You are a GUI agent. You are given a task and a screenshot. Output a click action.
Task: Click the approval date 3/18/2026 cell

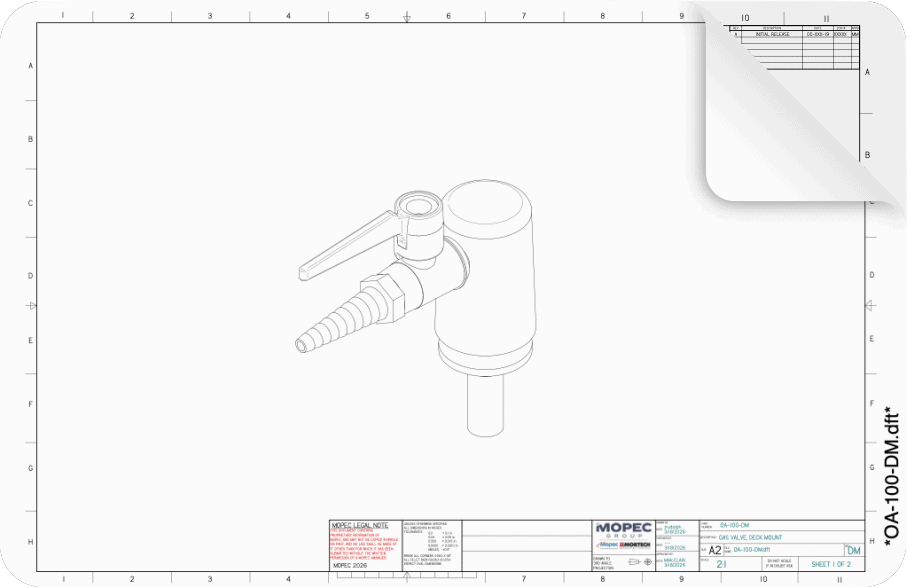coord(676,564)
